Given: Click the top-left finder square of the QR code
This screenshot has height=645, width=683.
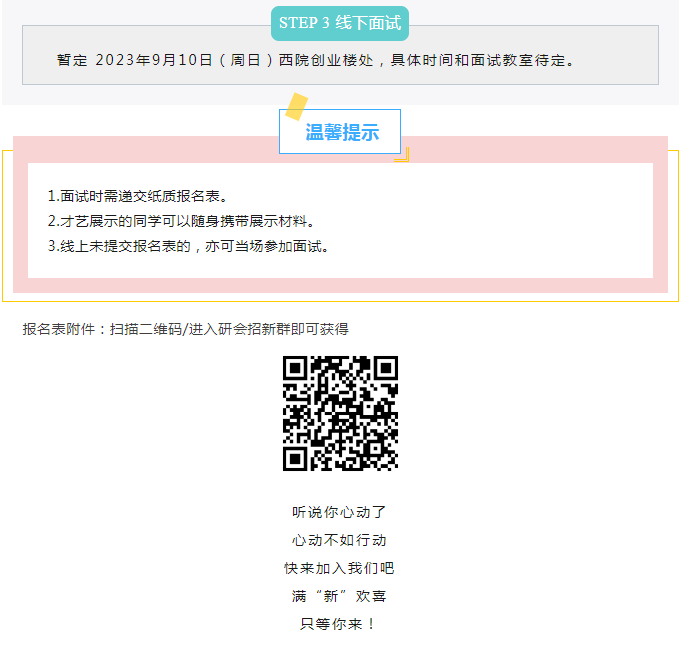Looking at the screenshot, I should (295, 368).
